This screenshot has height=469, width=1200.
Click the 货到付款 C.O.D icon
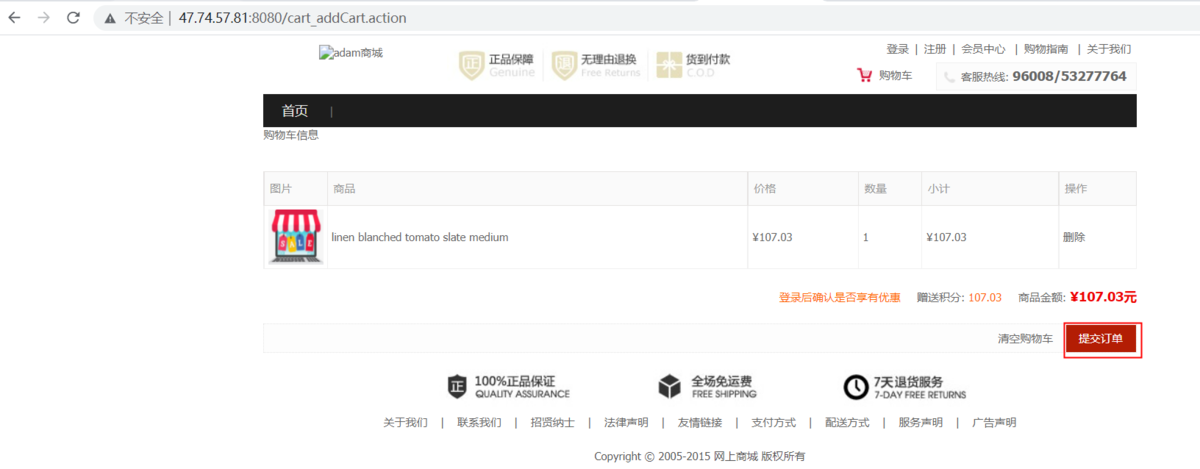click(x=668, y=65)
